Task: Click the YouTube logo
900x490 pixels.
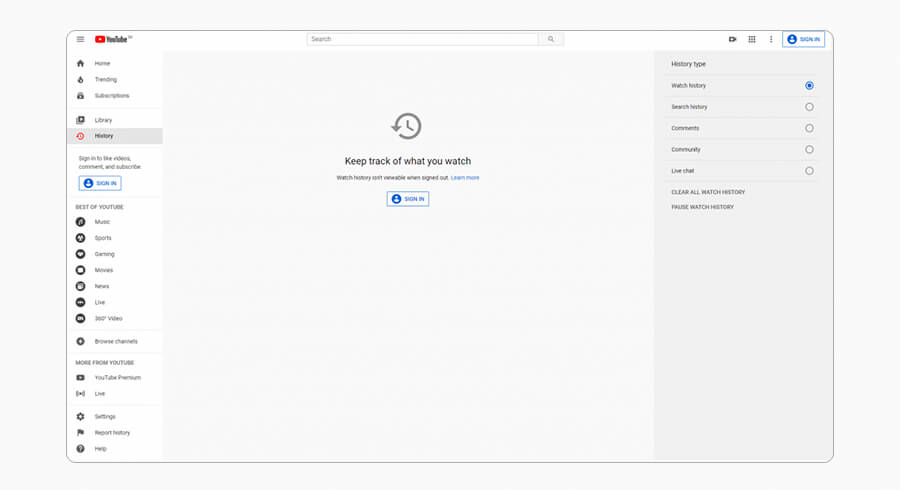Action: pyautogui.click(x=112, y=39)
